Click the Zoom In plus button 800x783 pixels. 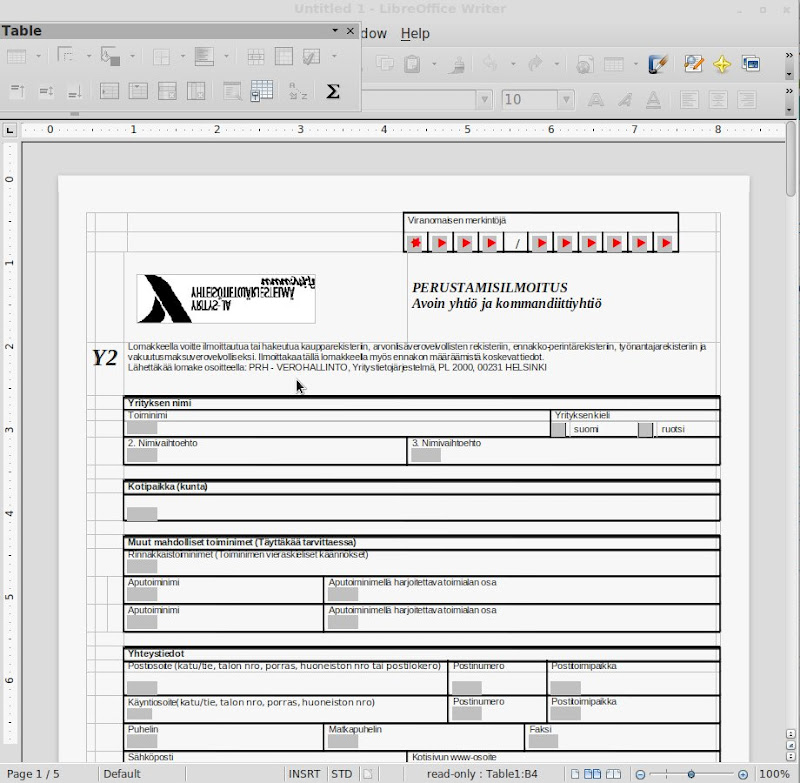pos(744,774)
